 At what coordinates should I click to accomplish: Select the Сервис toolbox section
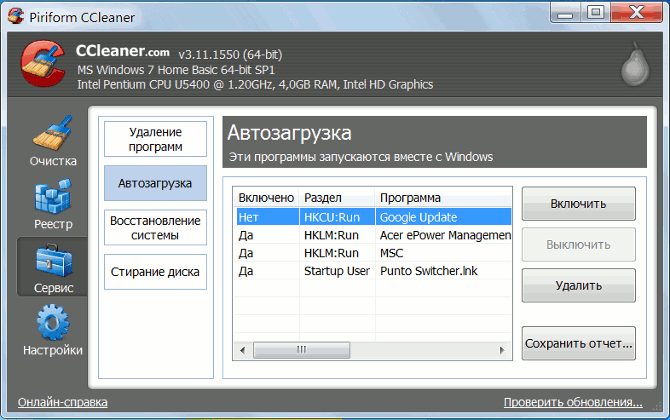click(x=53, y=267)
